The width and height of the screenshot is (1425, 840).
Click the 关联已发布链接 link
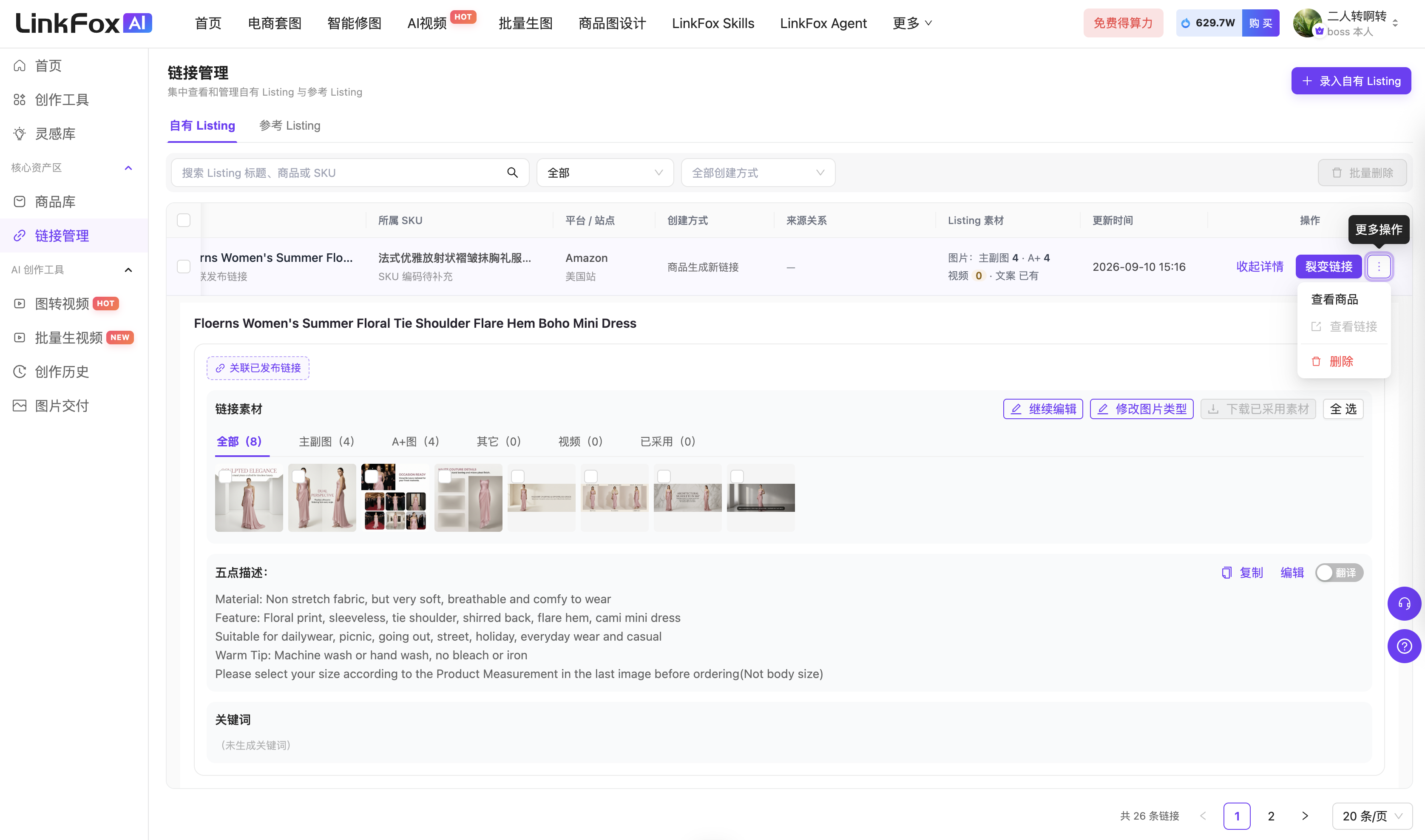pos(258,368)
